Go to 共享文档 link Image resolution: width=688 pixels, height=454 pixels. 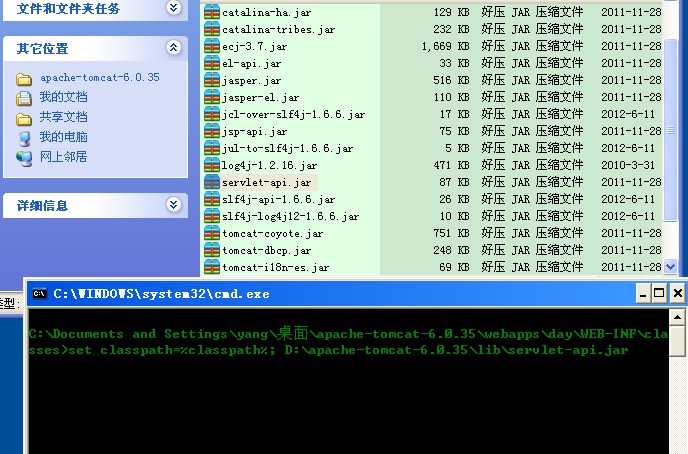(64, 117)
